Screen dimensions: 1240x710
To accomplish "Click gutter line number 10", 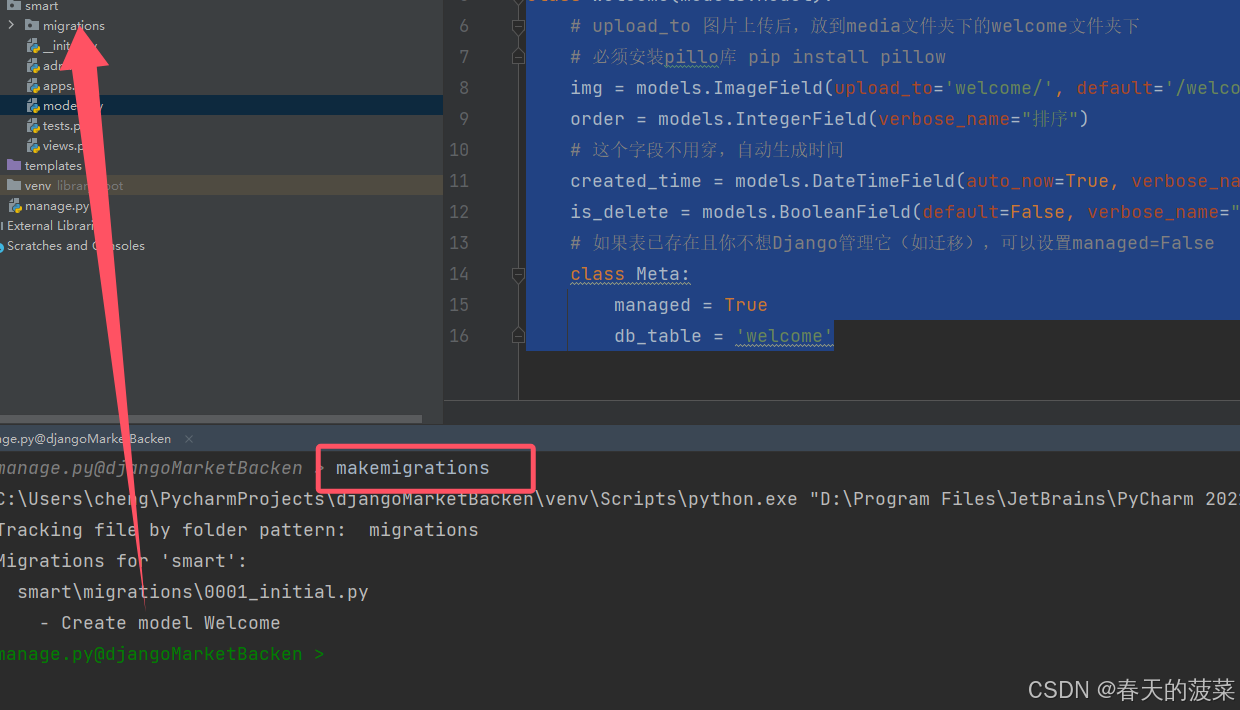I will pos(458,150).
